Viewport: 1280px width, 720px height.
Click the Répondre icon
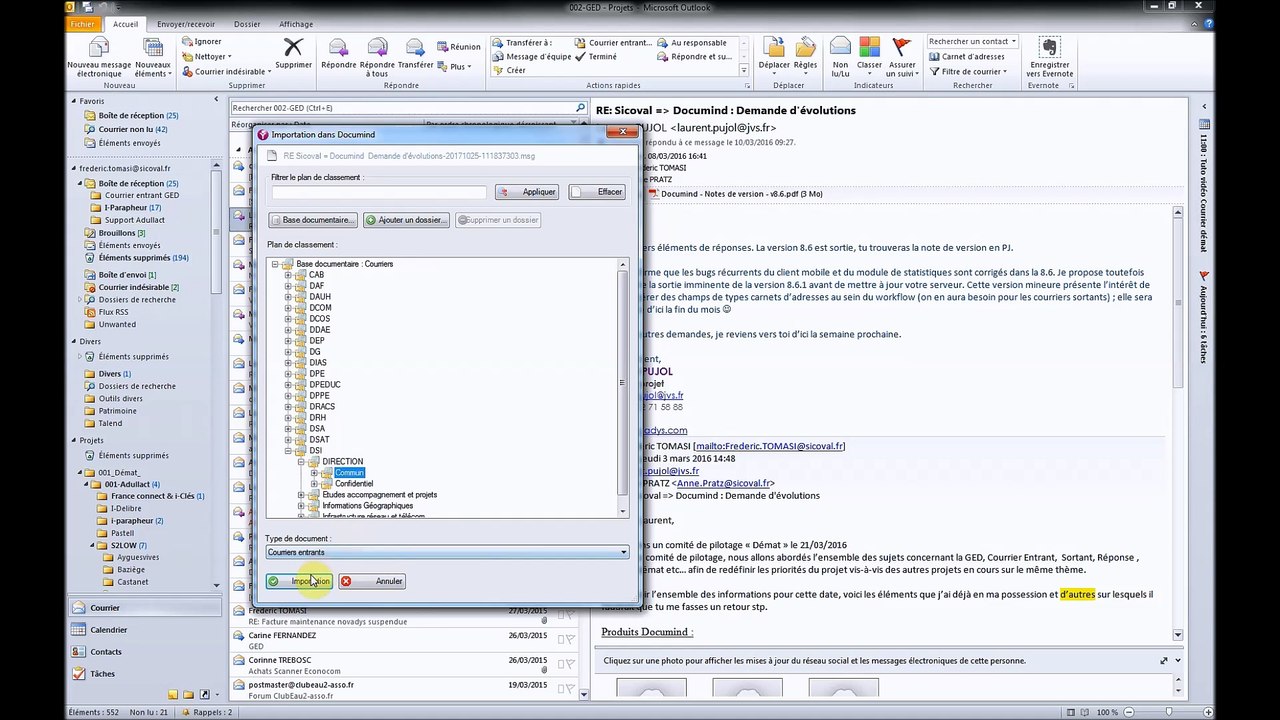click(x=338, y=47)
